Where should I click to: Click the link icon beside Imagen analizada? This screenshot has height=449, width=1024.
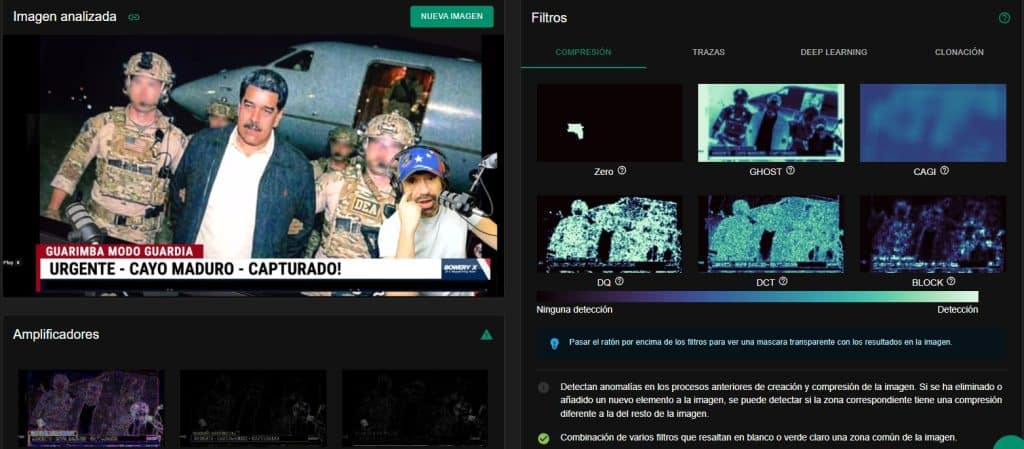(x=134, y=17)
